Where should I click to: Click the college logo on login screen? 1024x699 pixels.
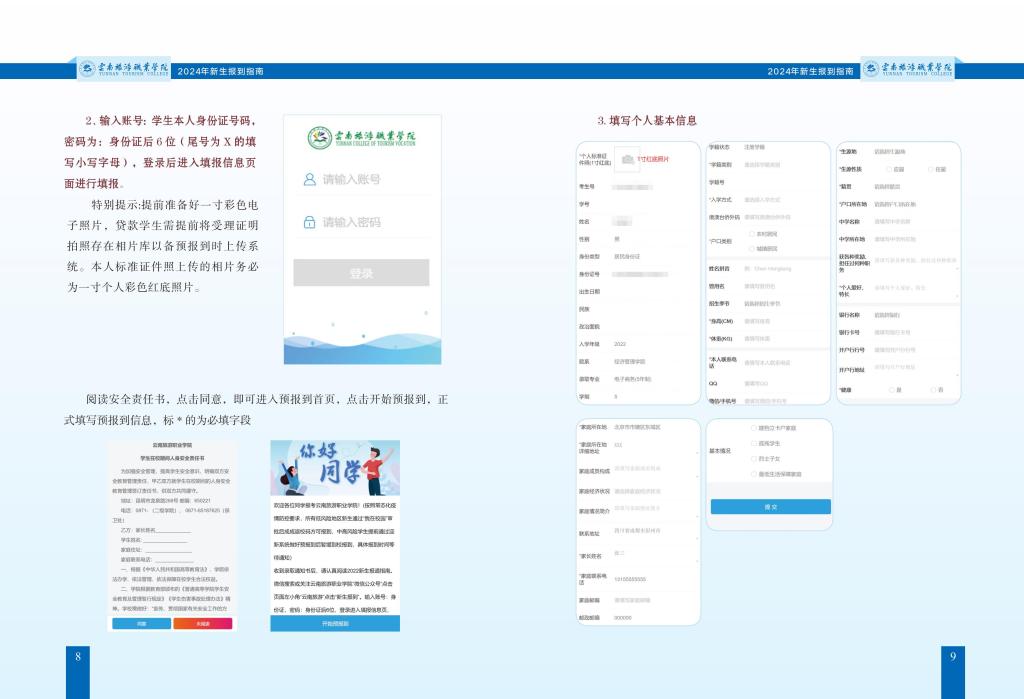[x=320, y=137]
